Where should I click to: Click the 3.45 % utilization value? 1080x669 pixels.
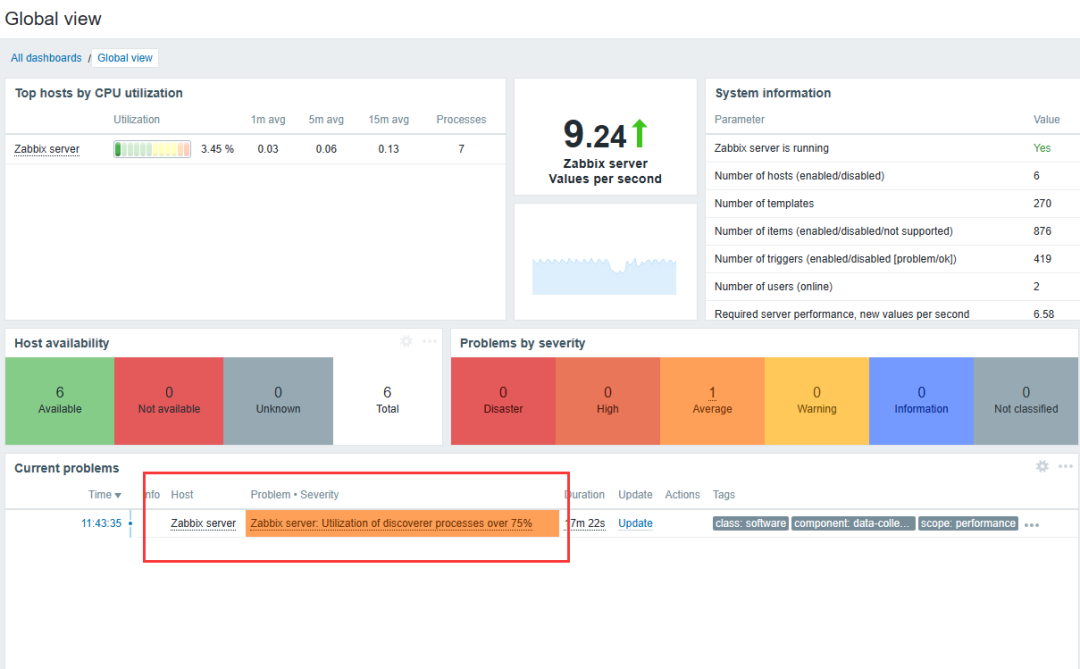click(x=217, y=149)
